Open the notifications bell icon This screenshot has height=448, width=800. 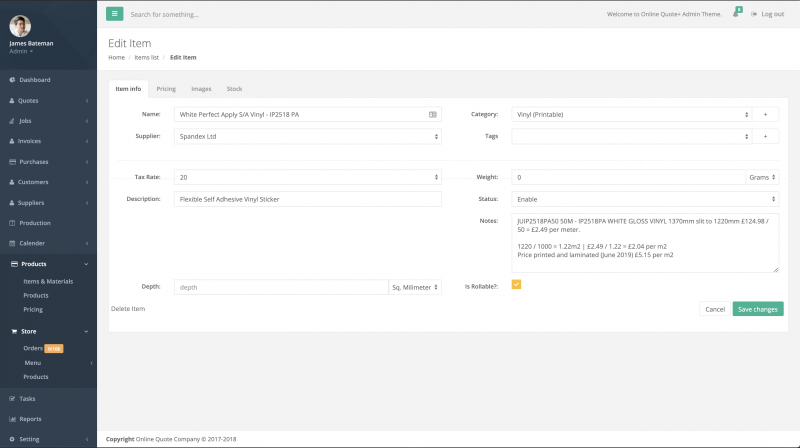pyautogui.click(x=736, y=14)
